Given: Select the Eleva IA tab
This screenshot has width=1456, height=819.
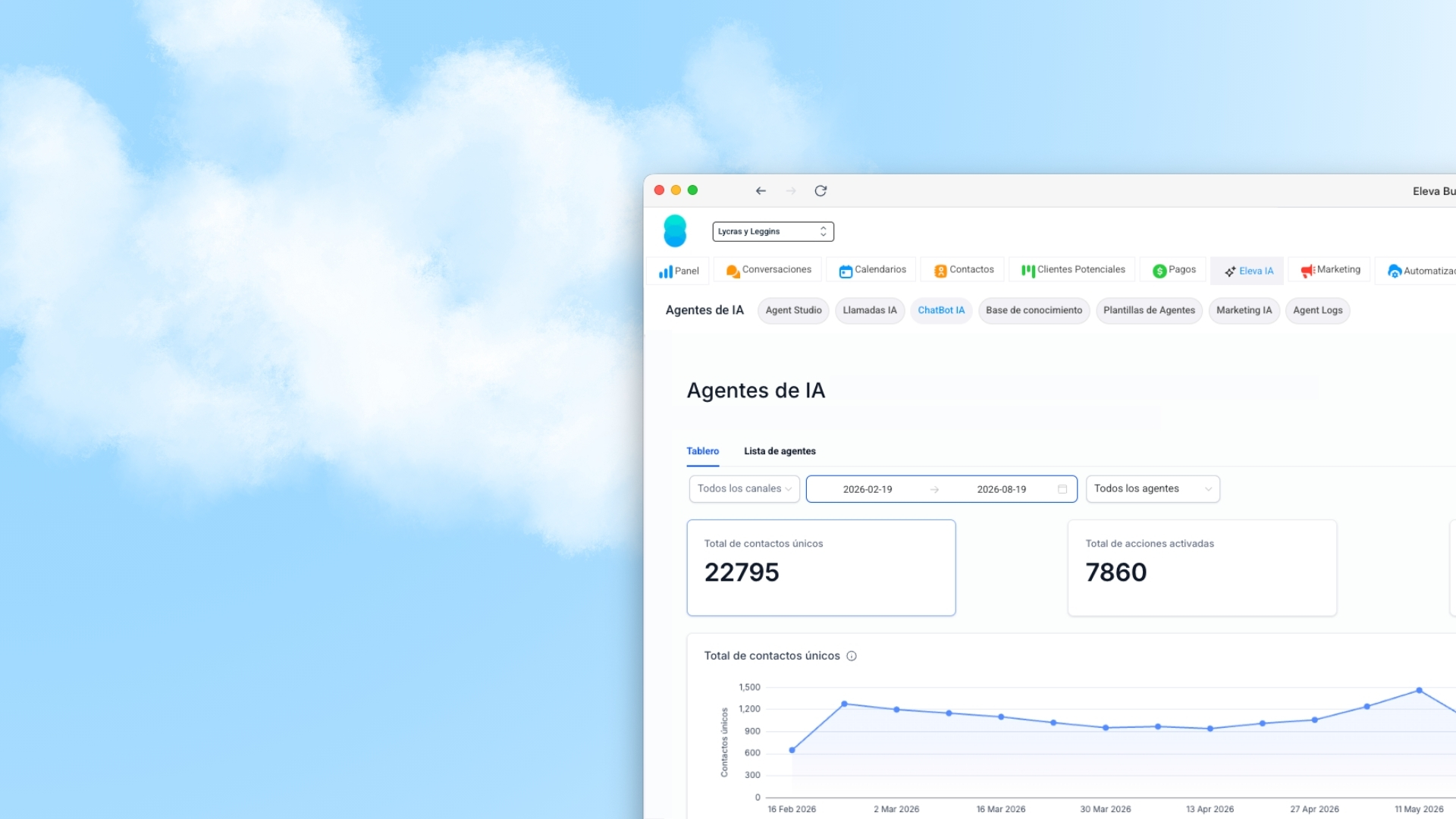Looking at the screenshot, I should point(1247,271).
